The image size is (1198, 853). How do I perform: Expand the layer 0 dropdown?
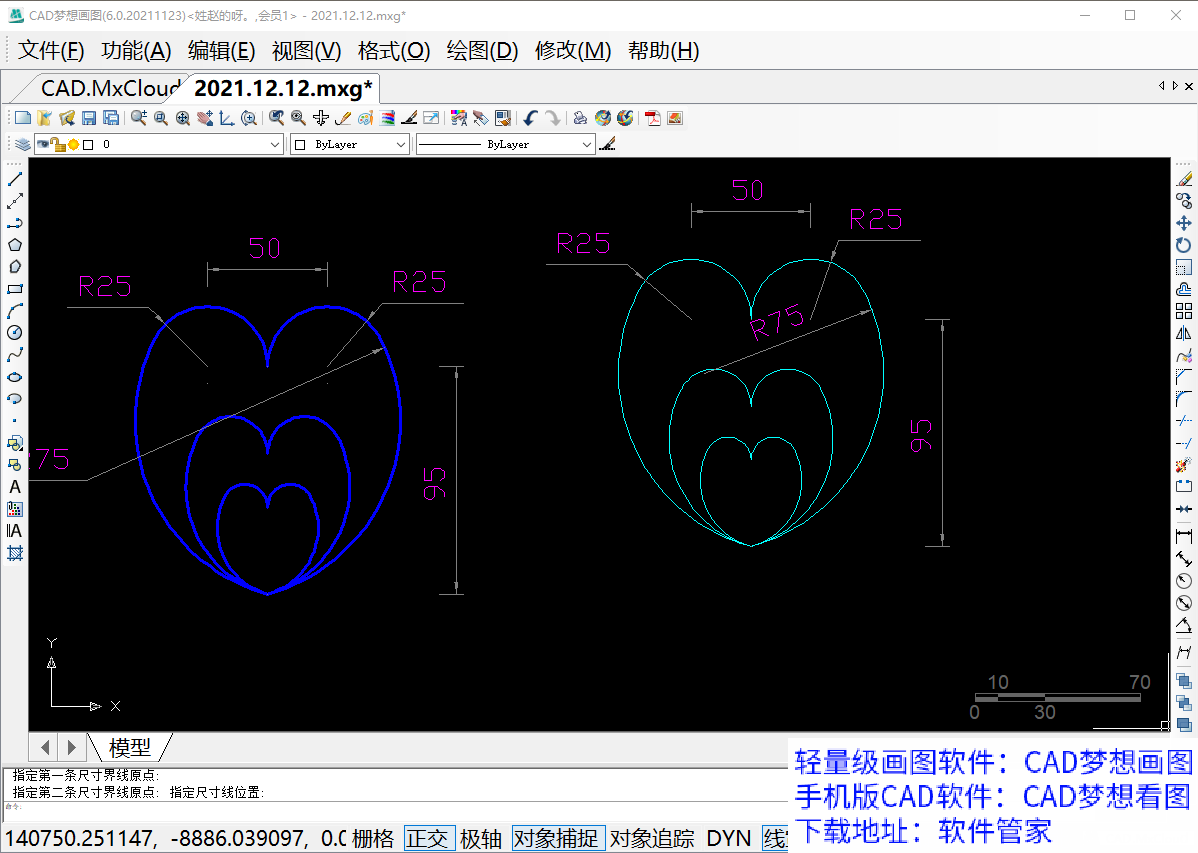(x=275, y=144)
